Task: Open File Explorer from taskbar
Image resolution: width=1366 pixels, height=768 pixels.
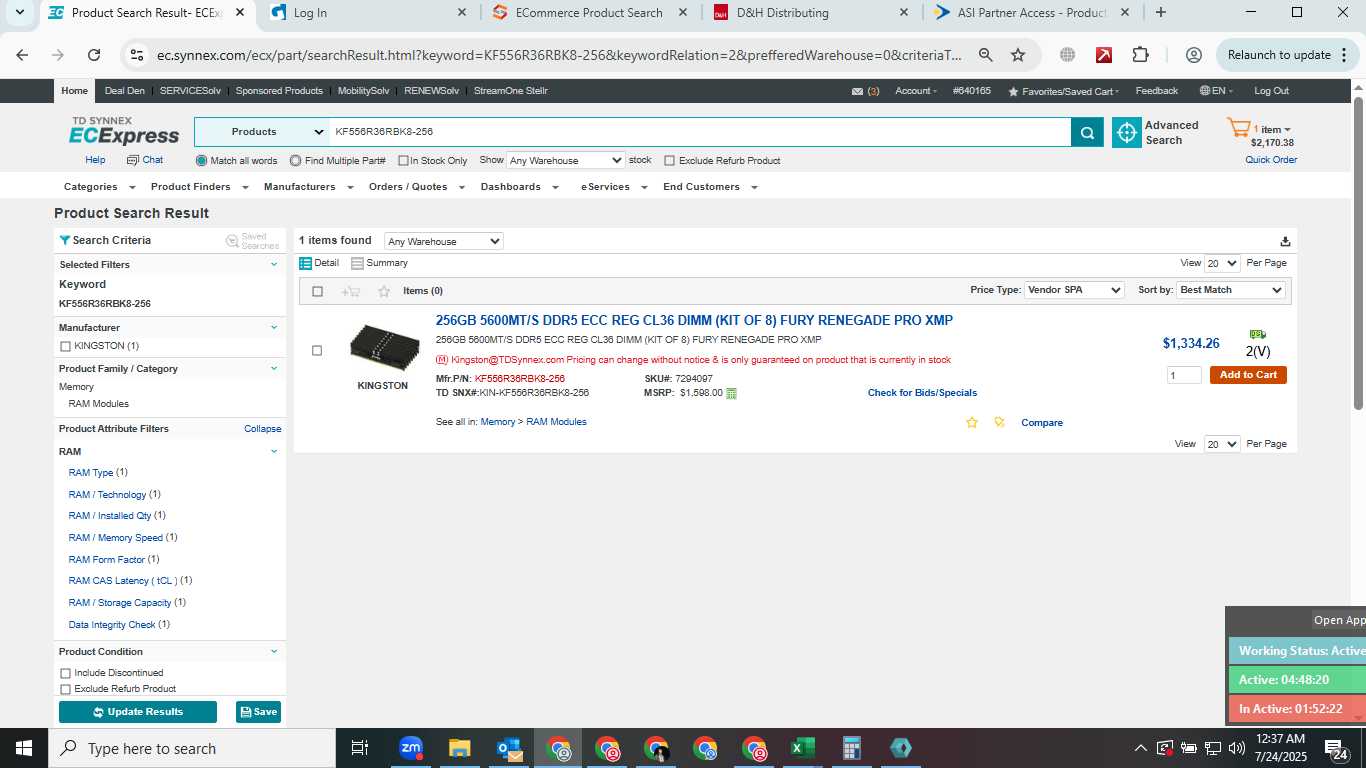Action: (459, 748)
